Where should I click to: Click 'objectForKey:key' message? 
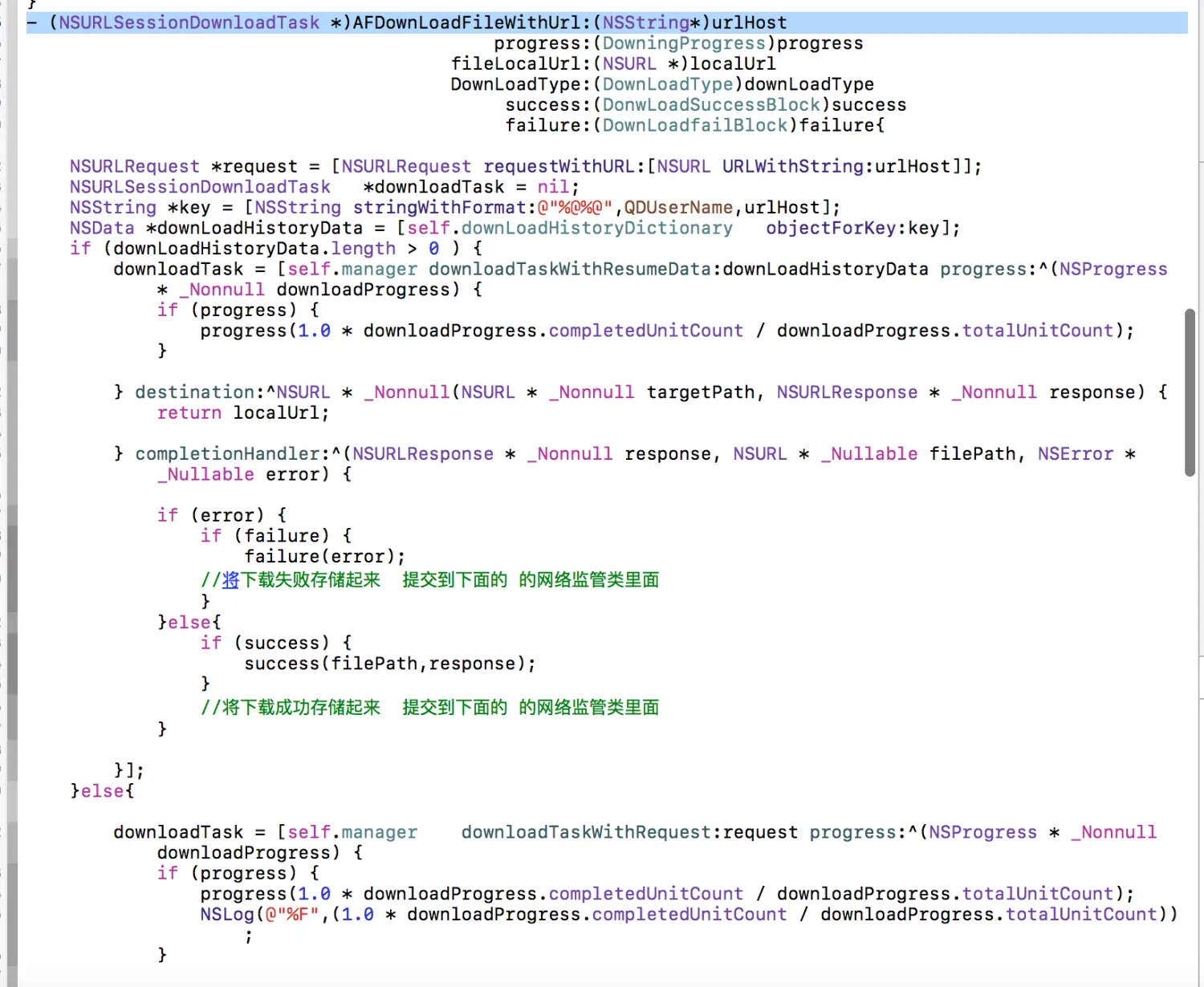click(852, 228)
